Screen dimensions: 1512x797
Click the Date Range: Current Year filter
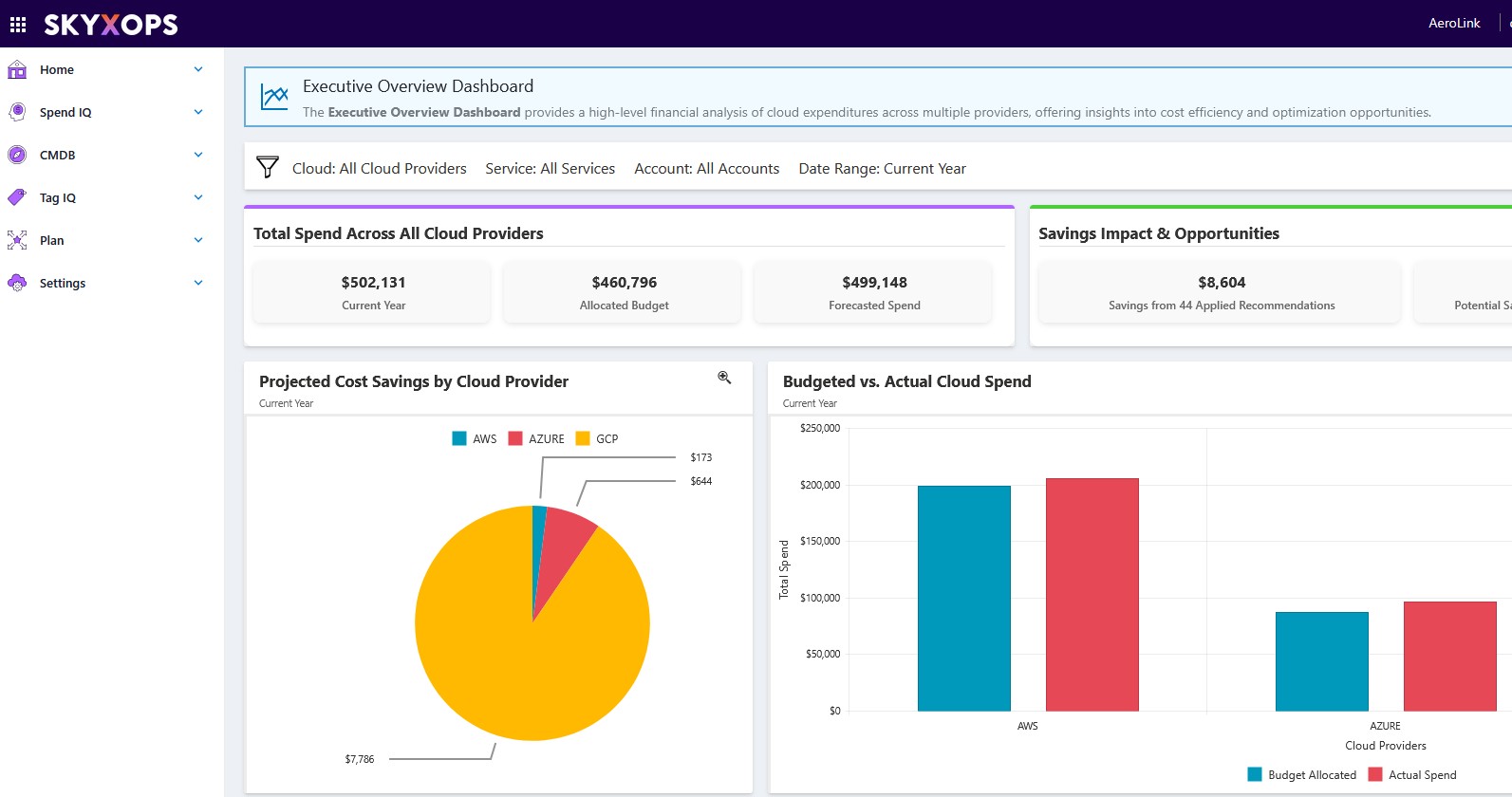(882, 168)
